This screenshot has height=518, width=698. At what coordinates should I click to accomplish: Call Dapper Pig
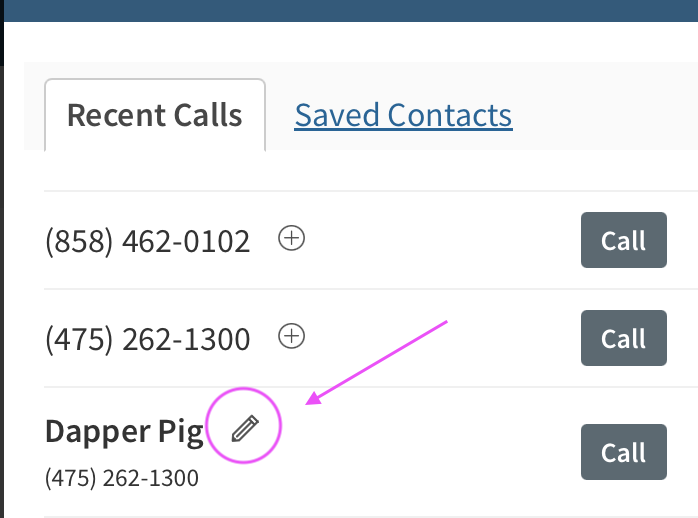click(623, 452)
